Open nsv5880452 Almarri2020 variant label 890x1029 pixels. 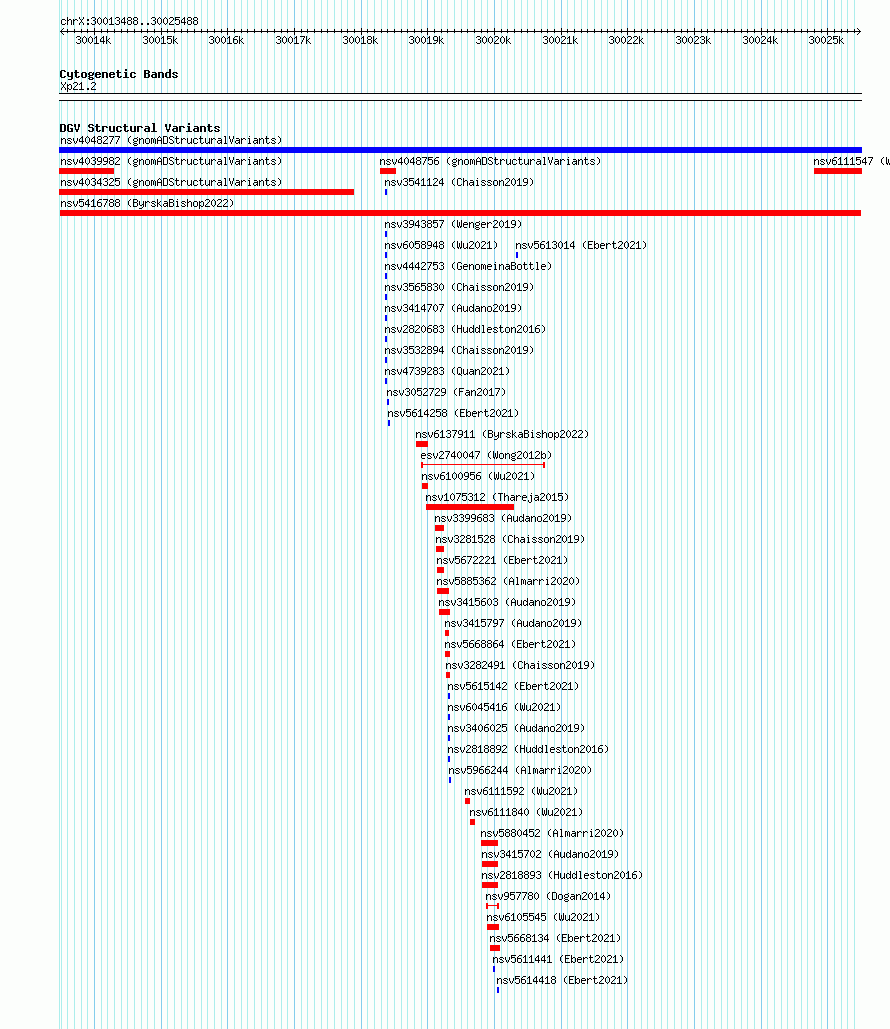(552, 833)
